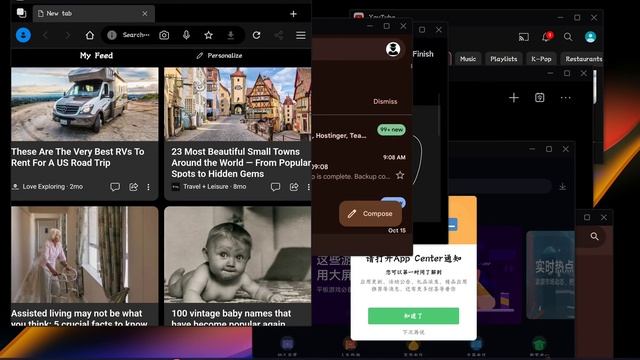Screen dimensions: 640x360
Task: Cast from YouTube window
Action: pyautogui.click(x=524, y=37)
